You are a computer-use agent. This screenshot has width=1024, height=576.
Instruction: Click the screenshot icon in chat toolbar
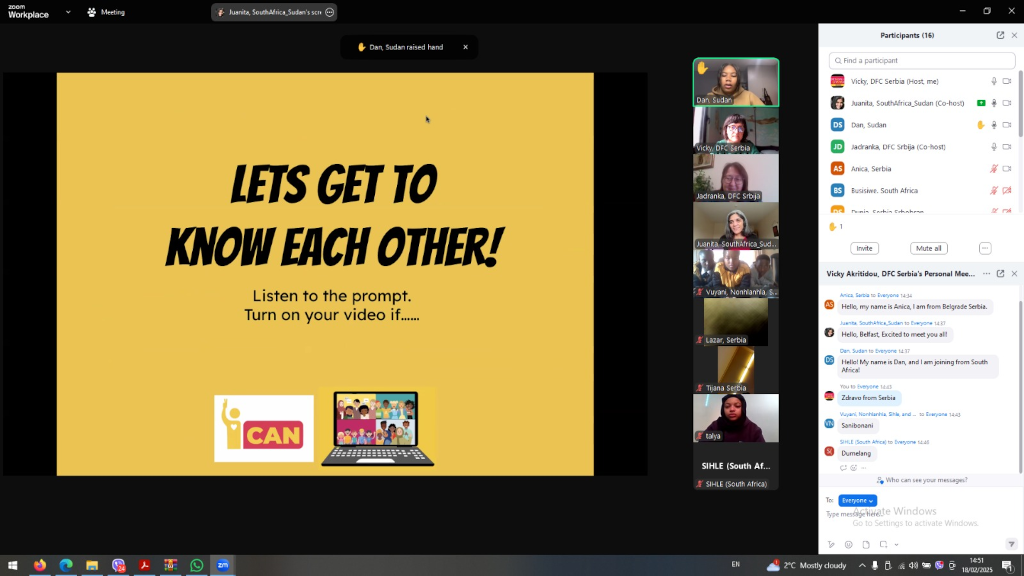point(883,545)
